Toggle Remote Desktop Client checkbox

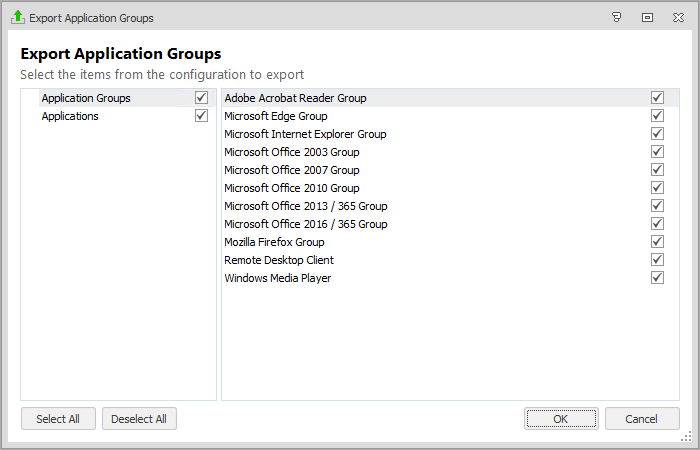657,260
